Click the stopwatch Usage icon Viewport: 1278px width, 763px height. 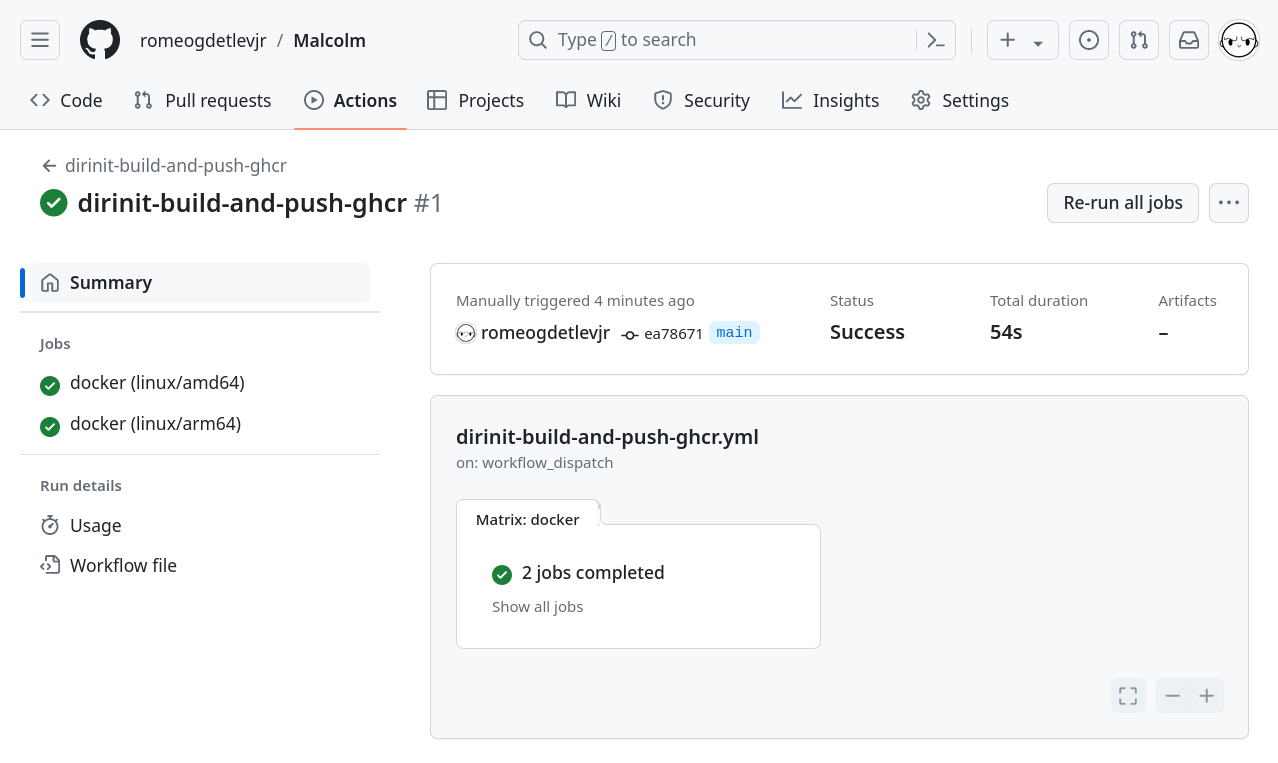pyautogui.click(x=50, y=526)
